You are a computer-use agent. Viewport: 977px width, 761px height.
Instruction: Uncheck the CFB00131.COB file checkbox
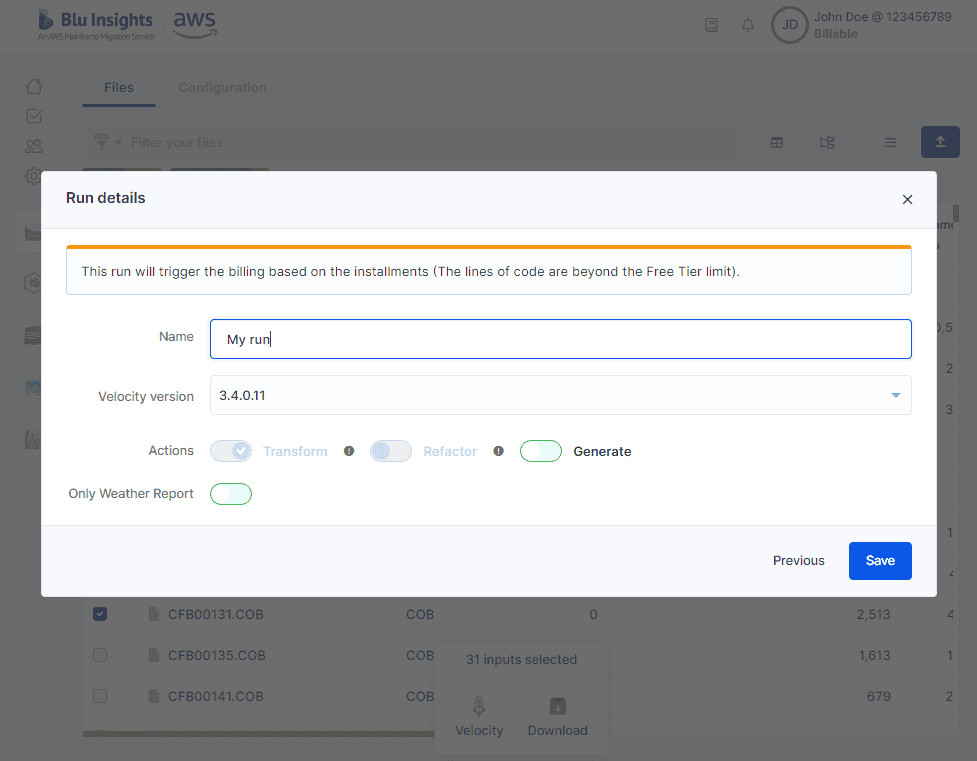coord(100,614)
